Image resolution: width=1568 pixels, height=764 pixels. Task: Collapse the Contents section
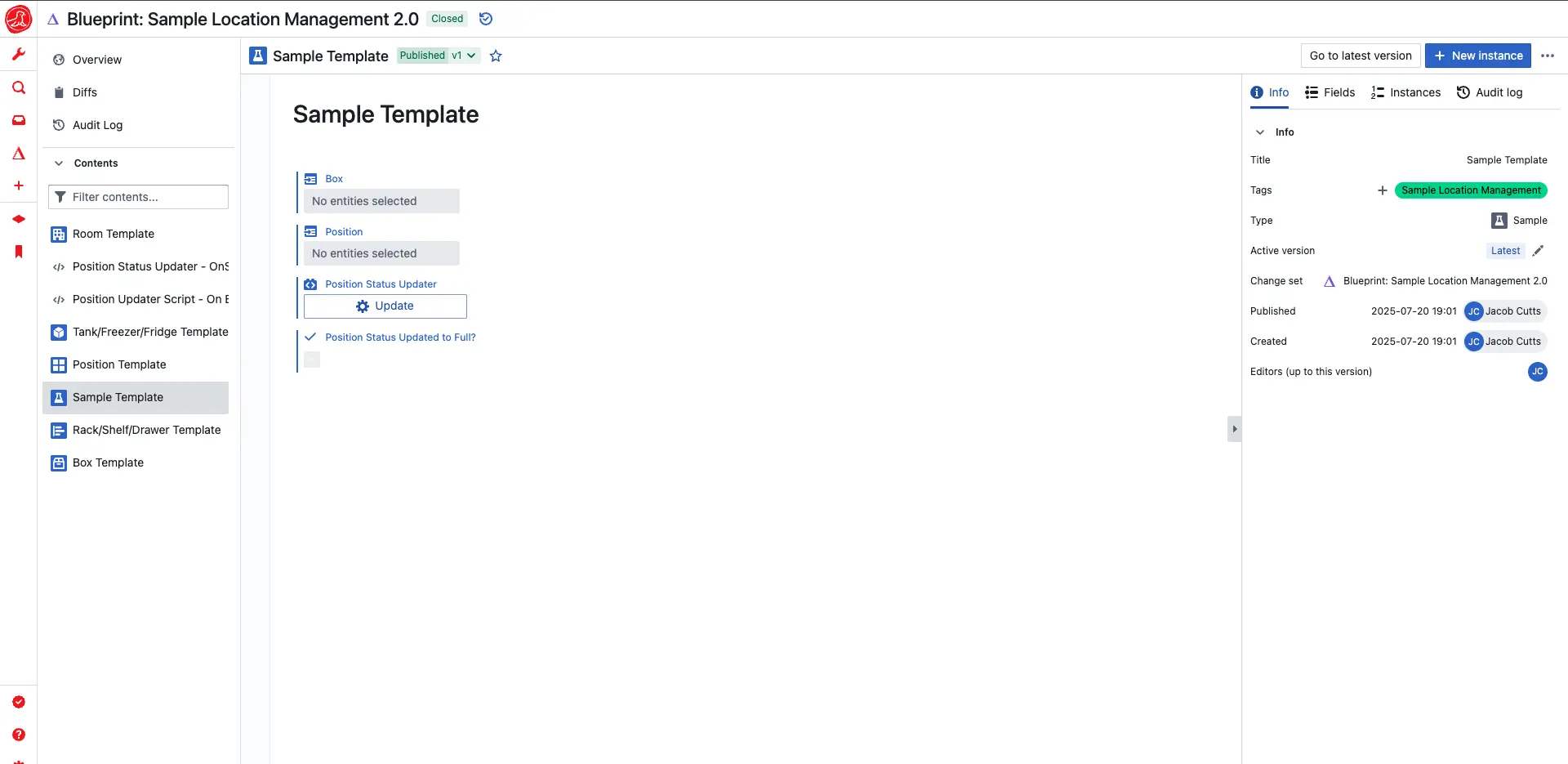(59, 163)
